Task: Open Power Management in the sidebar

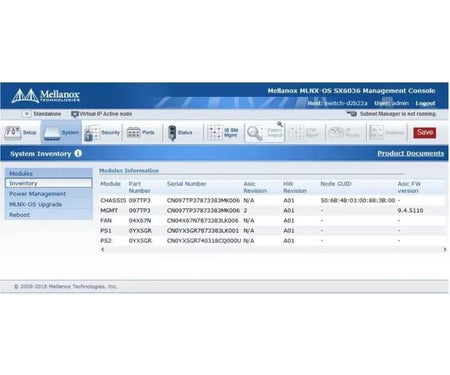Action: 37,194
